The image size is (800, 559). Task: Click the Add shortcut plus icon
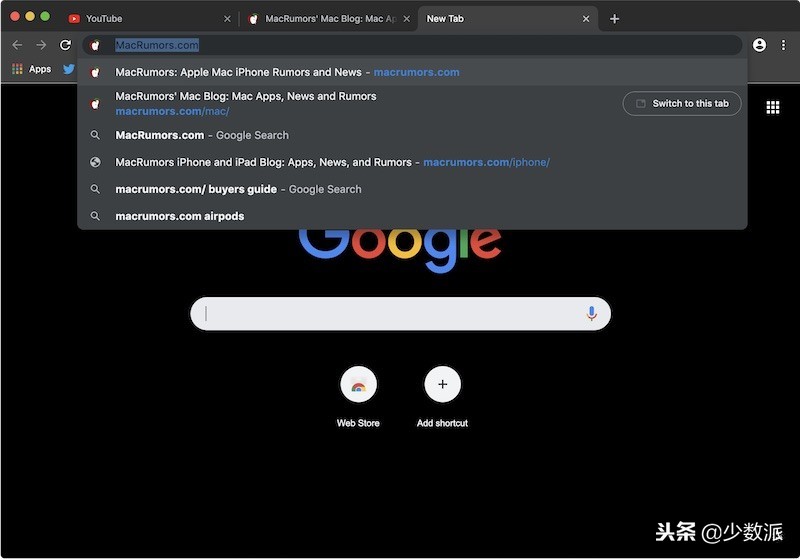(442, 384)
